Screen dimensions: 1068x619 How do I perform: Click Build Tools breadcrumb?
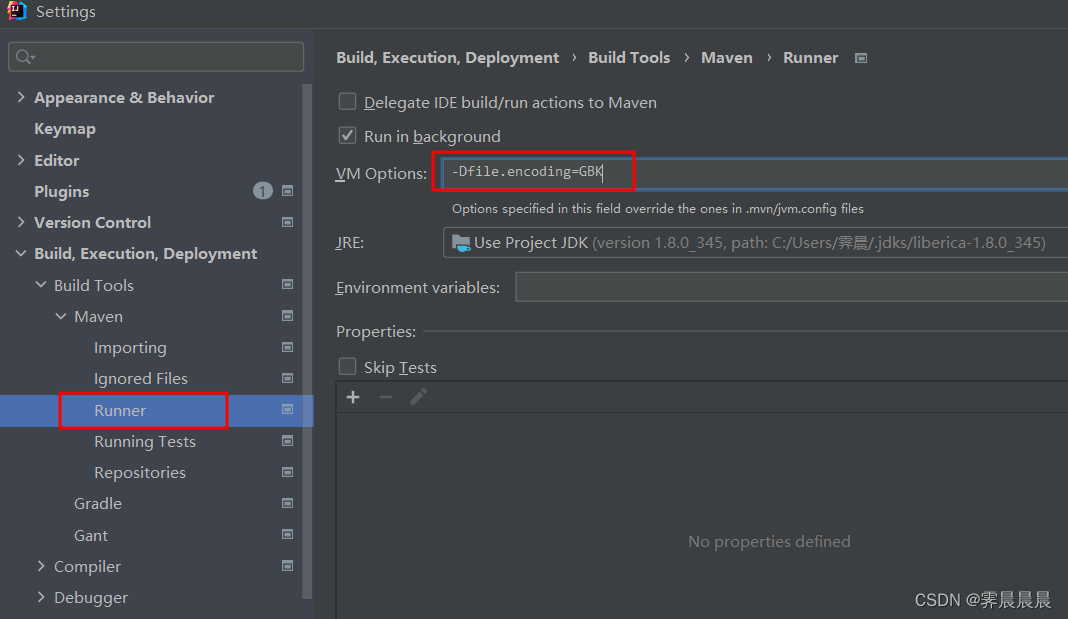pyautogui.click(x=629, y=58)
